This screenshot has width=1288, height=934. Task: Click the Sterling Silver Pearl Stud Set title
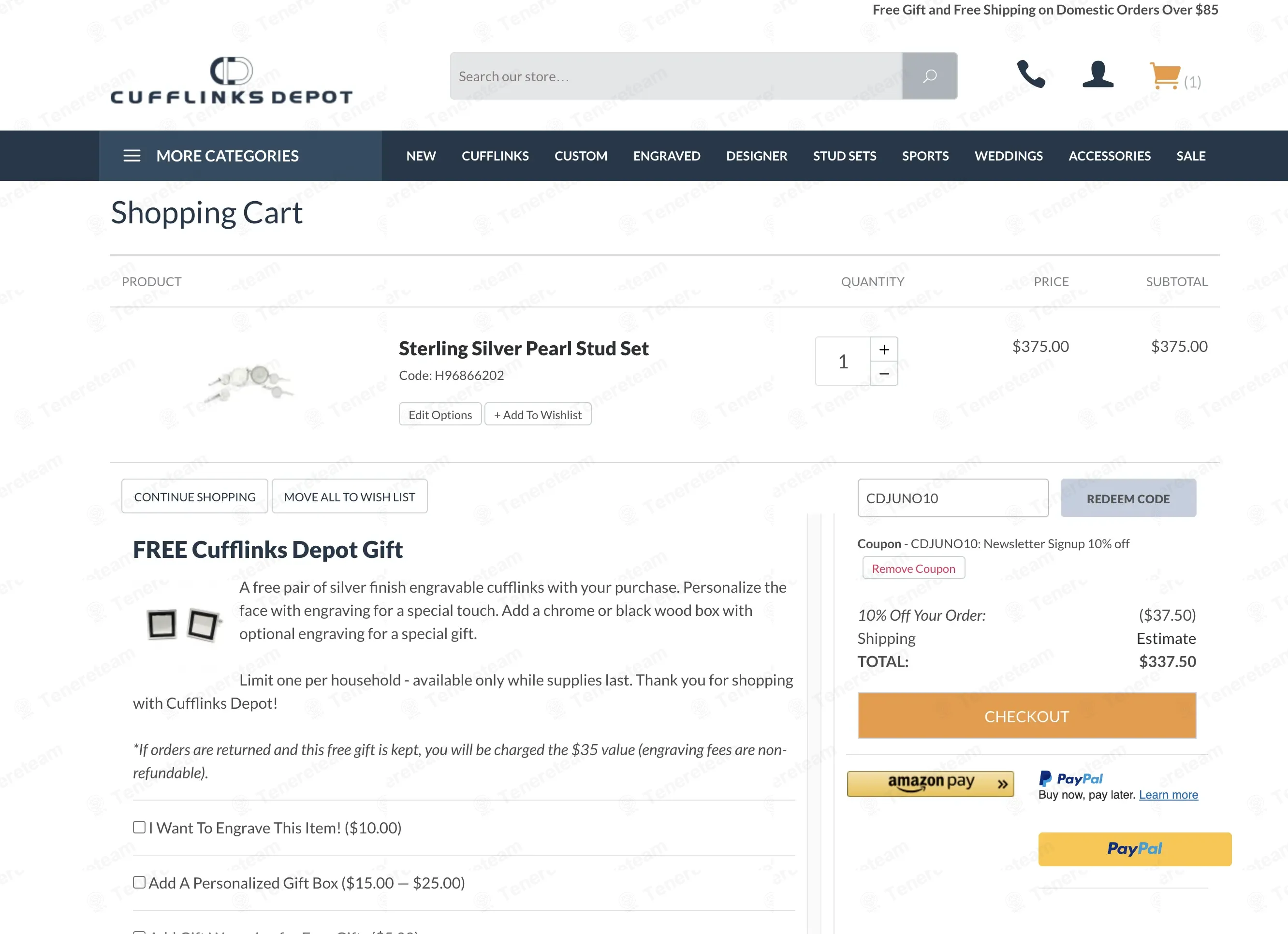coord(524,348)
